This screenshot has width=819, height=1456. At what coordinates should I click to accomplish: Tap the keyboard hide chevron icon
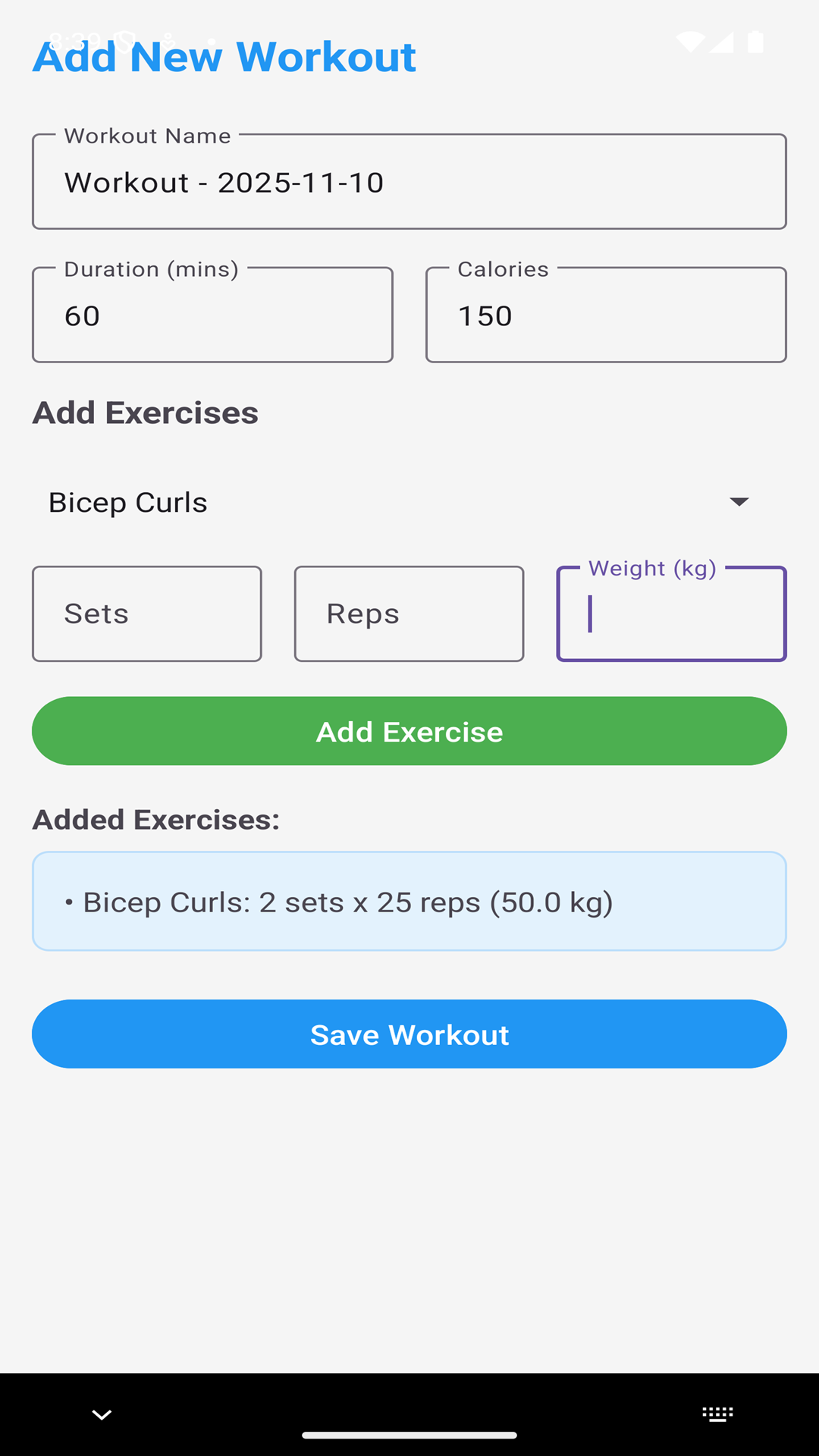pyautogui.click(x=102, y=1414)
